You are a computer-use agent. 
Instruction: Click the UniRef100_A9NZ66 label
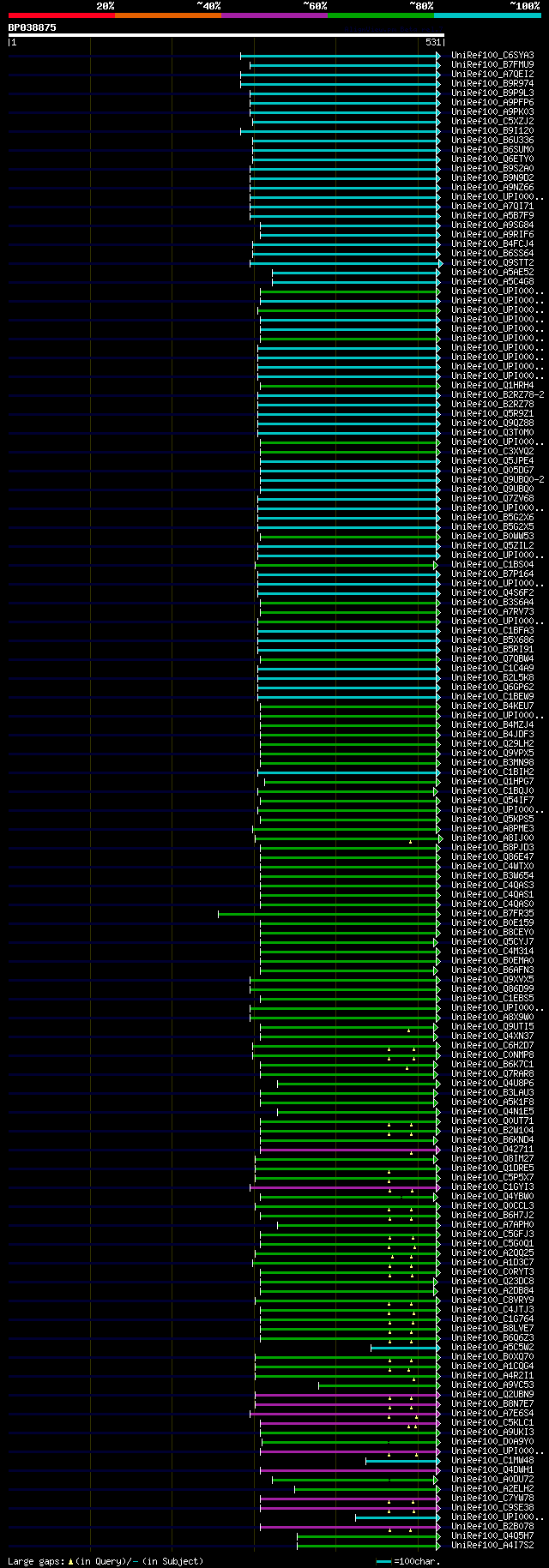pos(492,188)
